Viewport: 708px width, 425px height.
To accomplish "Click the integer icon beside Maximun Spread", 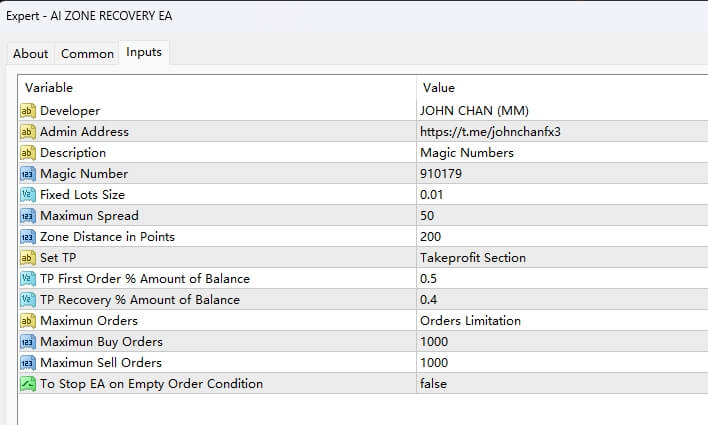I will tap(28, 215).
